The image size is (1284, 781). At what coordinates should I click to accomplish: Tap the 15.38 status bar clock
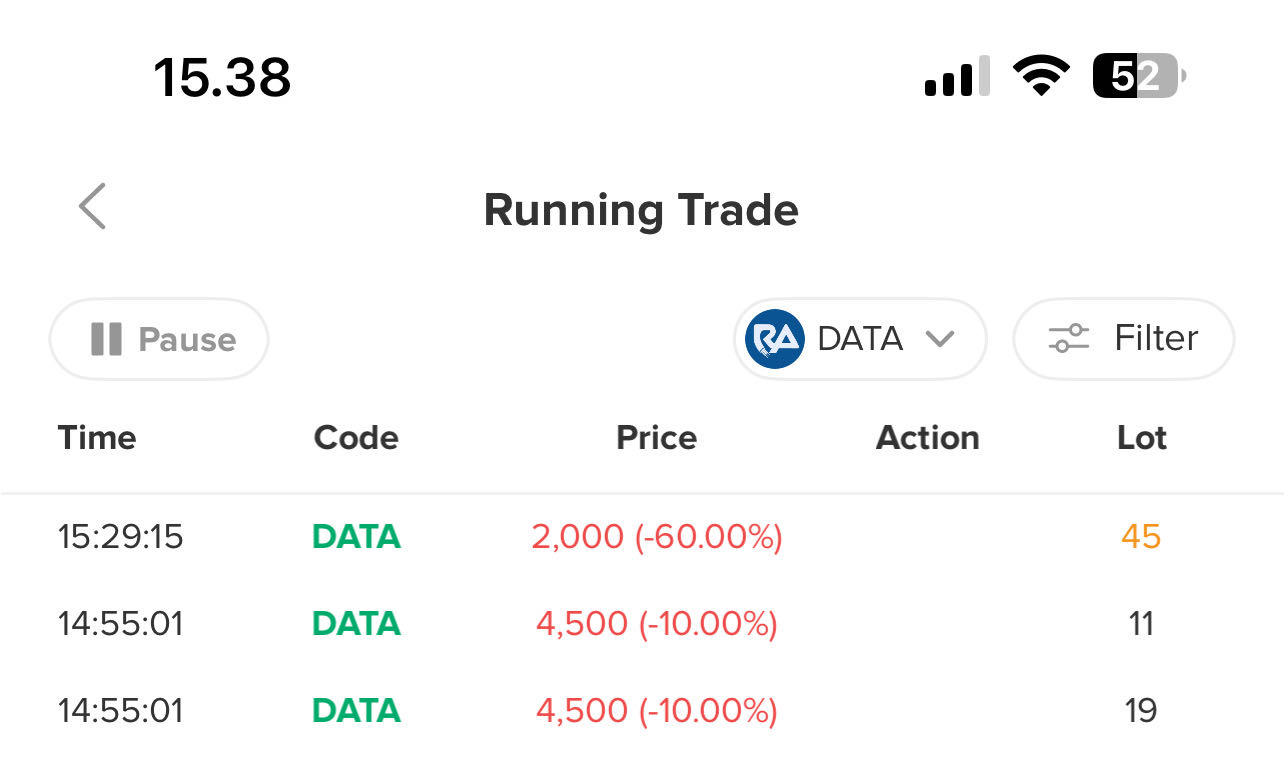[222, 77]
